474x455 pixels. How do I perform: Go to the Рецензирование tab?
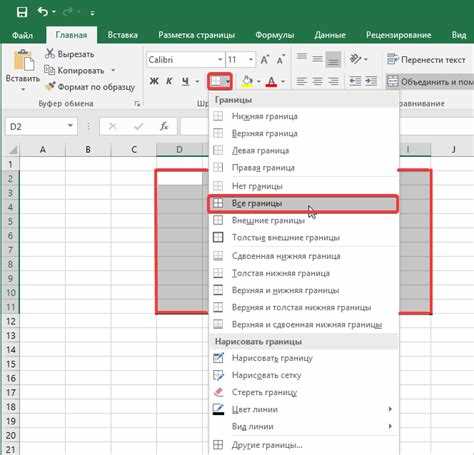(x=399, y=35)
